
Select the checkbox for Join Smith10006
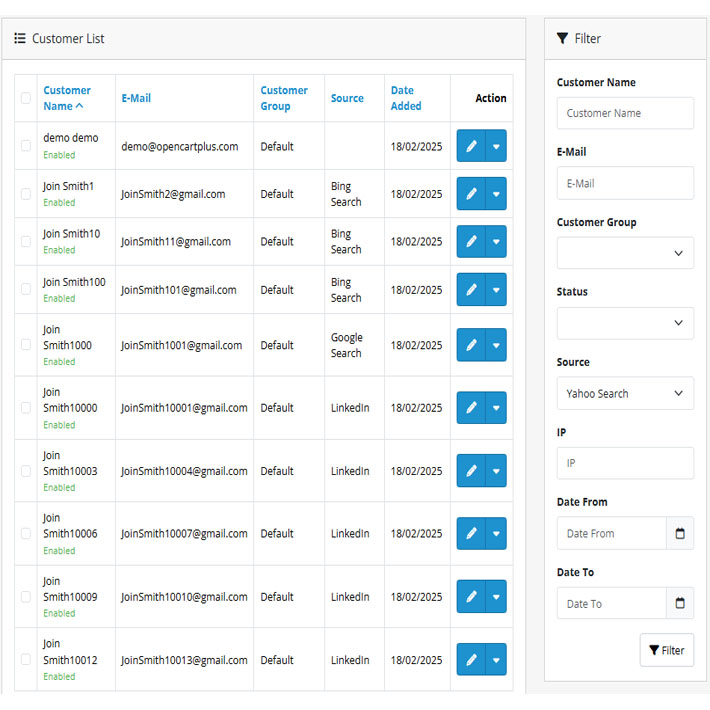point(26,533)
